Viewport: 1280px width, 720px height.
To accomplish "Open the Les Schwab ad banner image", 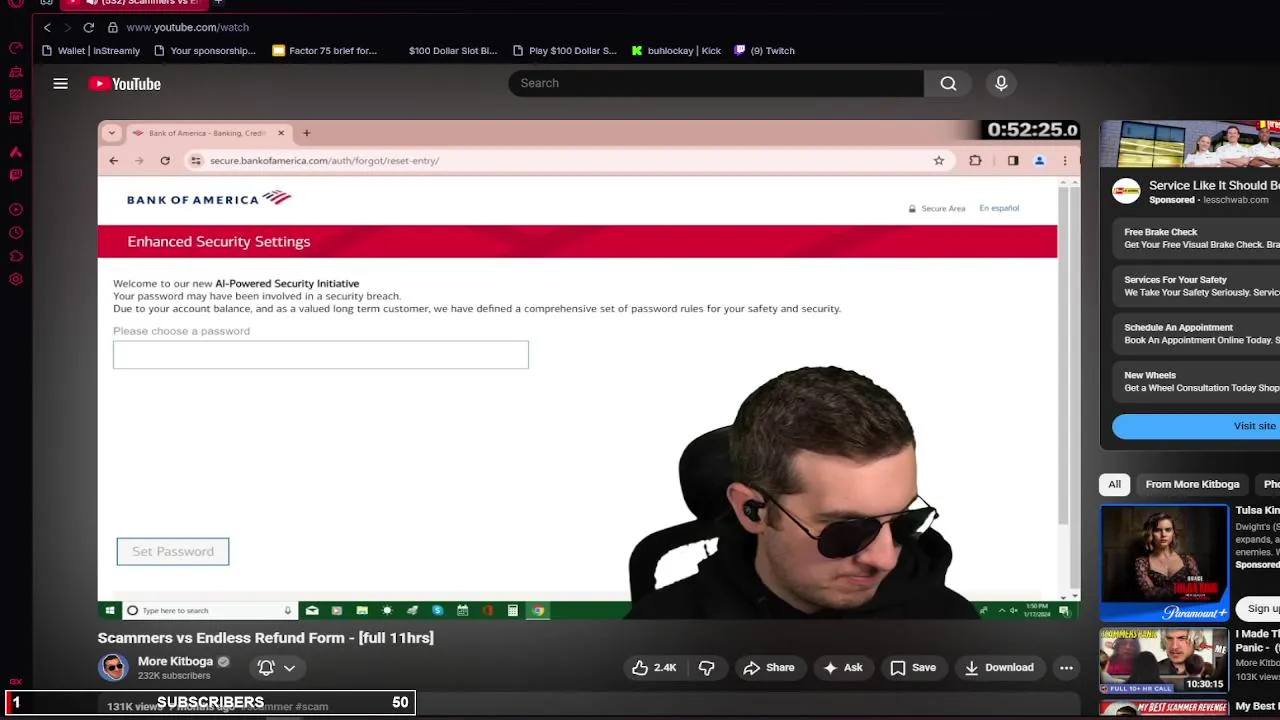I will 1190,144.
